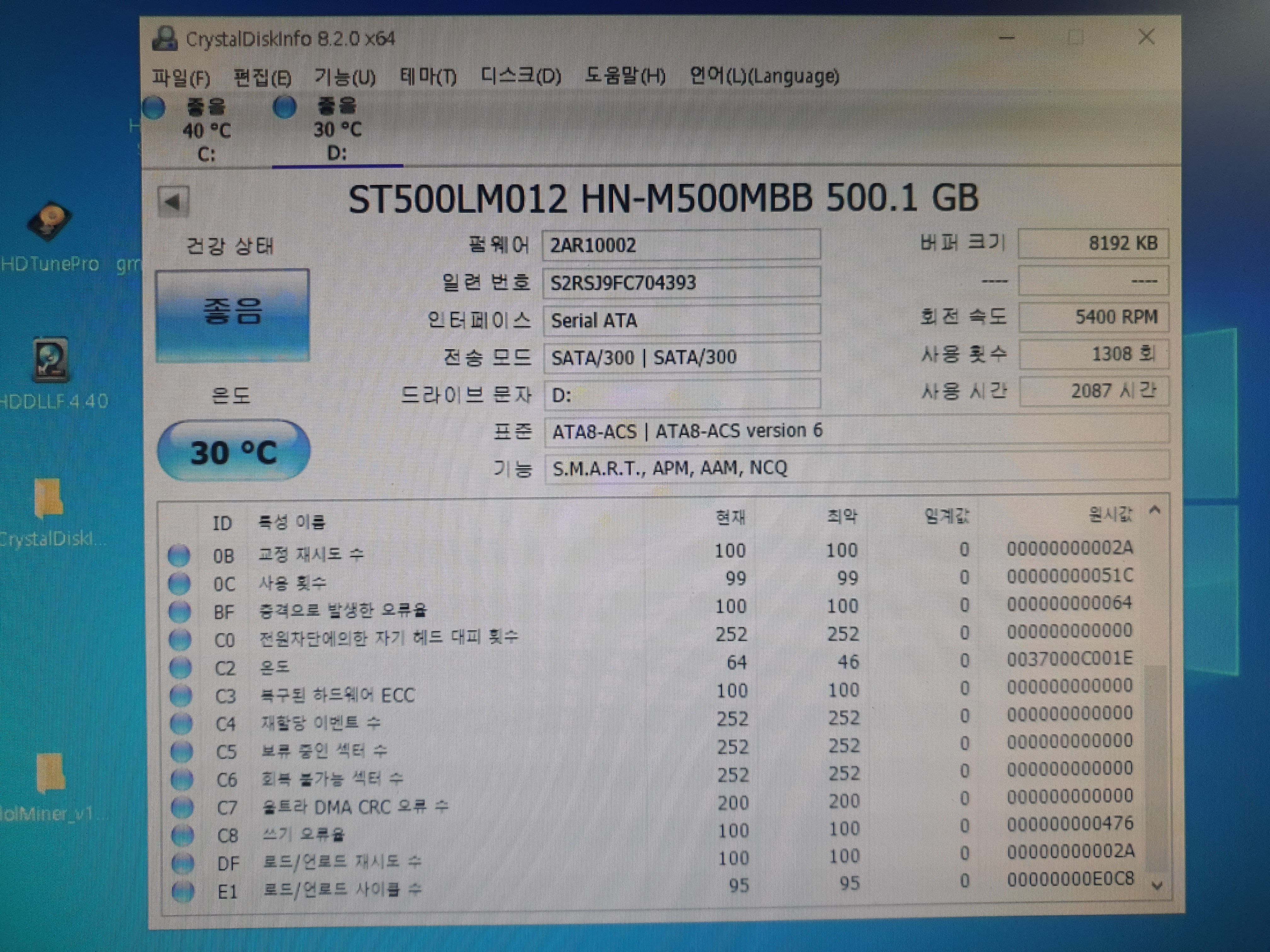
Task: Click the status dot for attribute C3
Action: (x=181, y=695)
